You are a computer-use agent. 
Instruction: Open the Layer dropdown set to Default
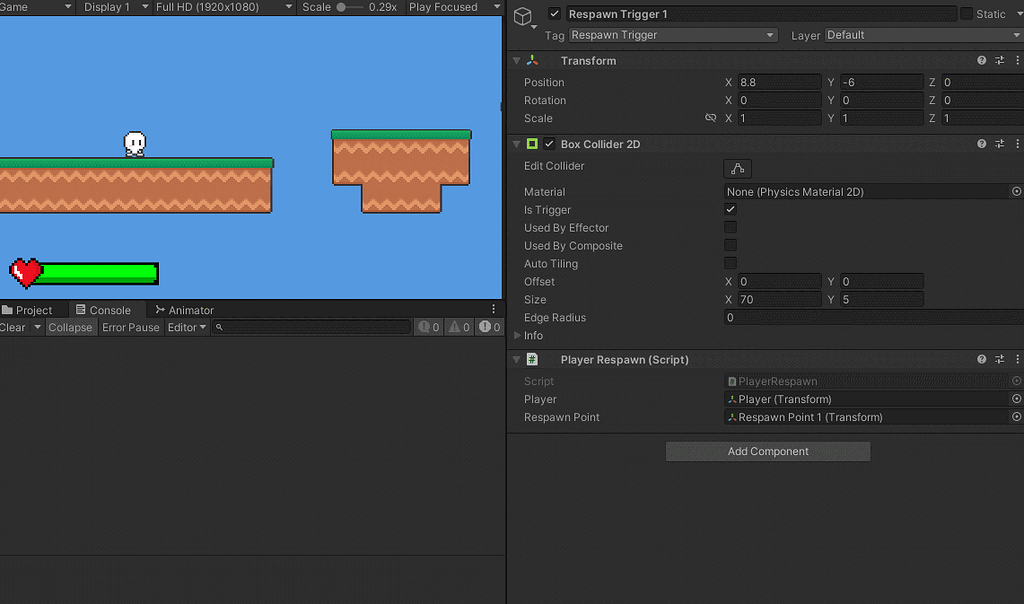[920, 34]
